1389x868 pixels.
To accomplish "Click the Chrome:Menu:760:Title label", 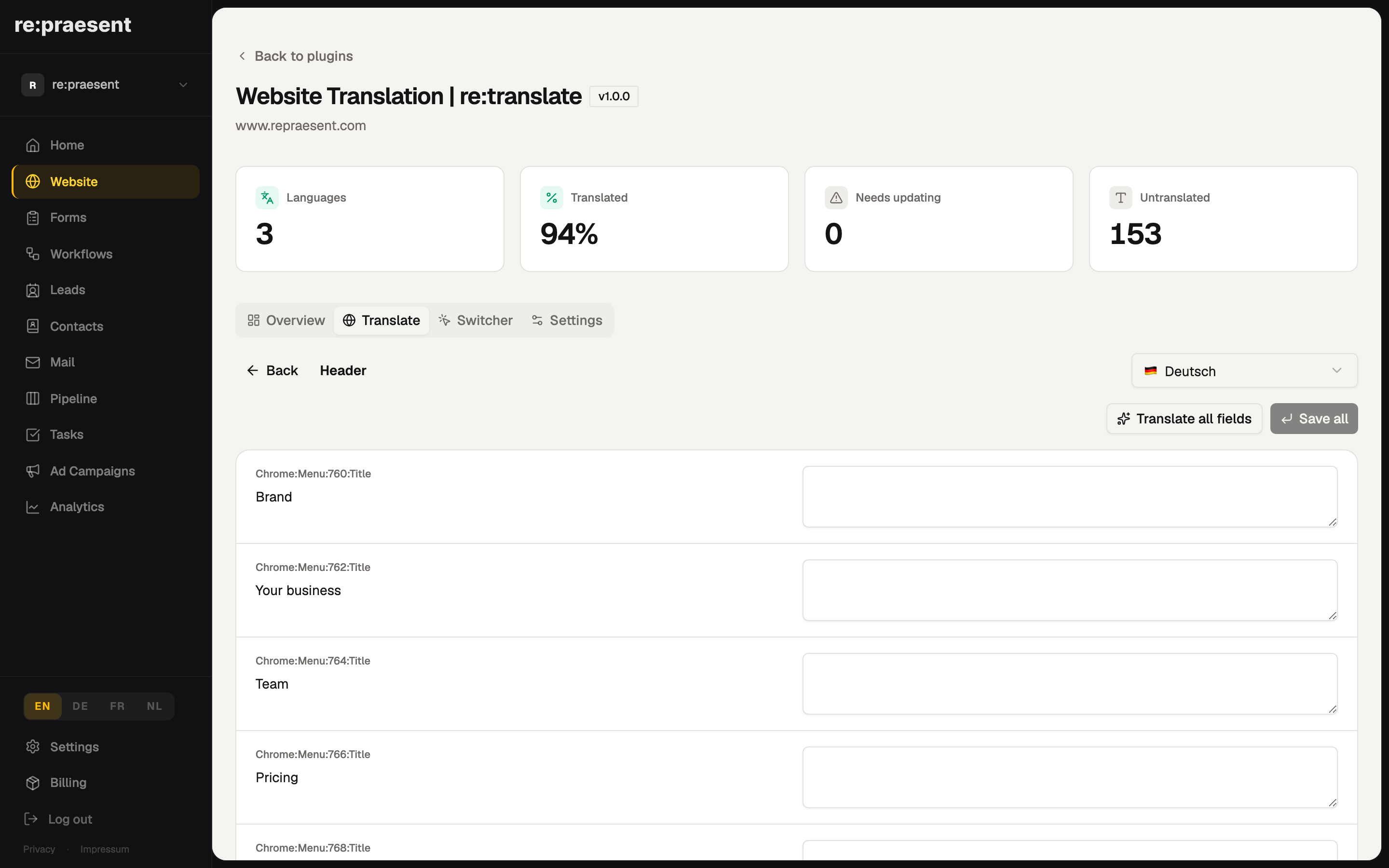I will click(x=313, y=474).
